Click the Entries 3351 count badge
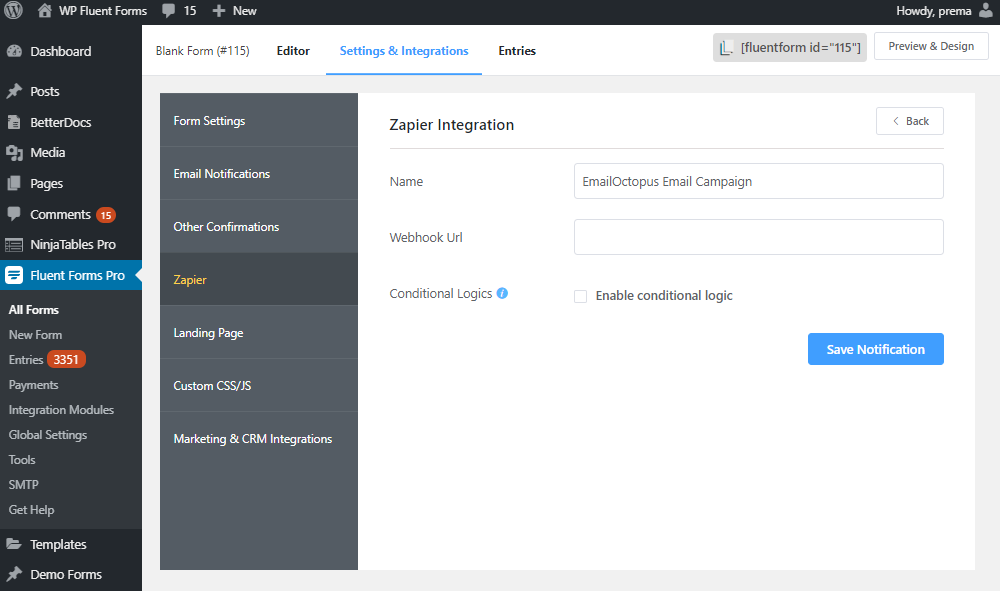Viewport: 1000px width, 591px height. click(x=66, y=360)
